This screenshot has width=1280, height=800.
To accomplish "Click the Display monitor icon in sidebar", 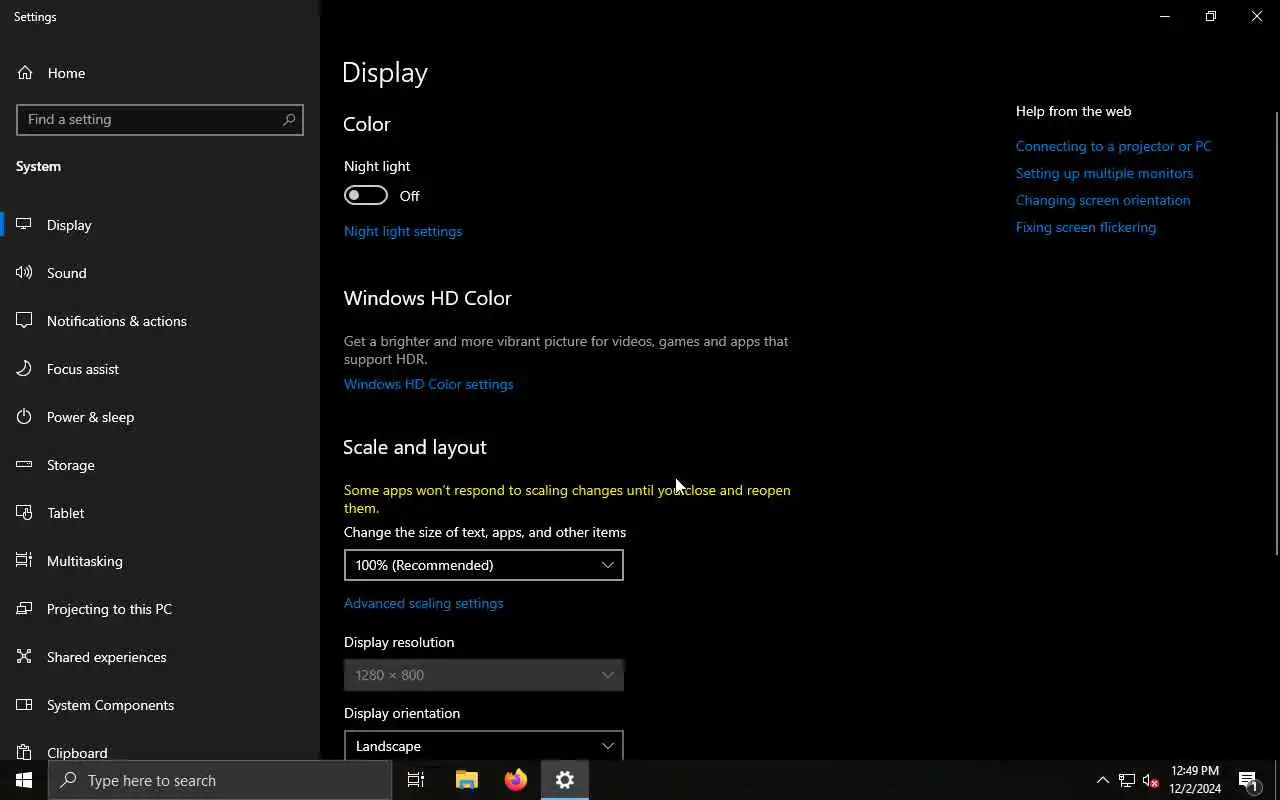I will 24,225.
